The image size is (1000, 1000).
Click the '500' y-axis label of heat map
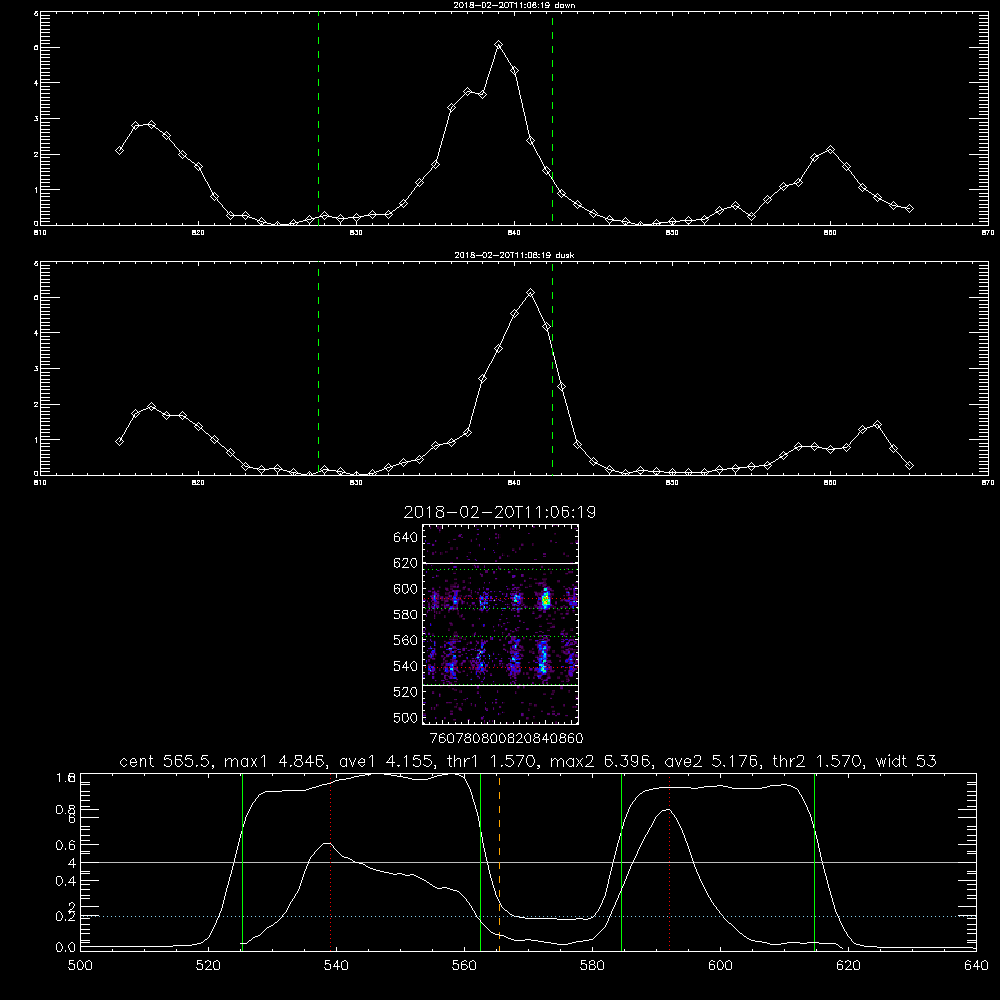[x=405, y=717]
